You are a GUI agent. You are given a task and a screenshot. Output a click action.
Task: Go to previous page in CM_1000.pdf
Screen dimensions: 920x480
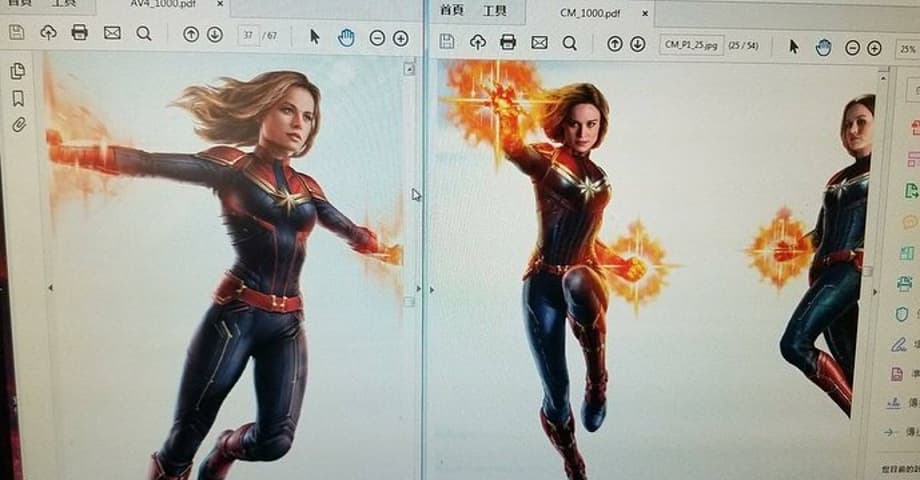(x=615, y=44)
